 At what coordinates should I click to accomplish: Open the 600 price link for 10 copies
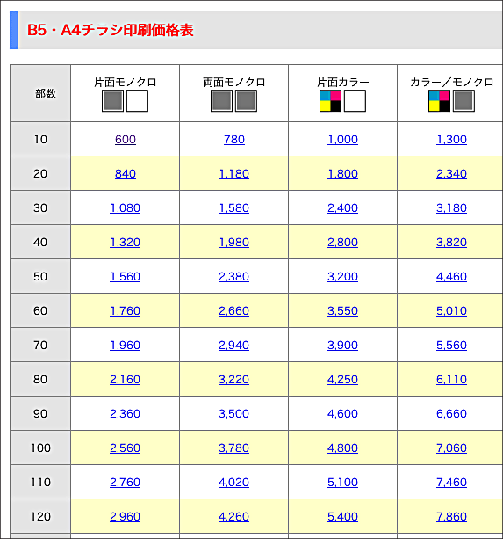[x=125, y=139]
